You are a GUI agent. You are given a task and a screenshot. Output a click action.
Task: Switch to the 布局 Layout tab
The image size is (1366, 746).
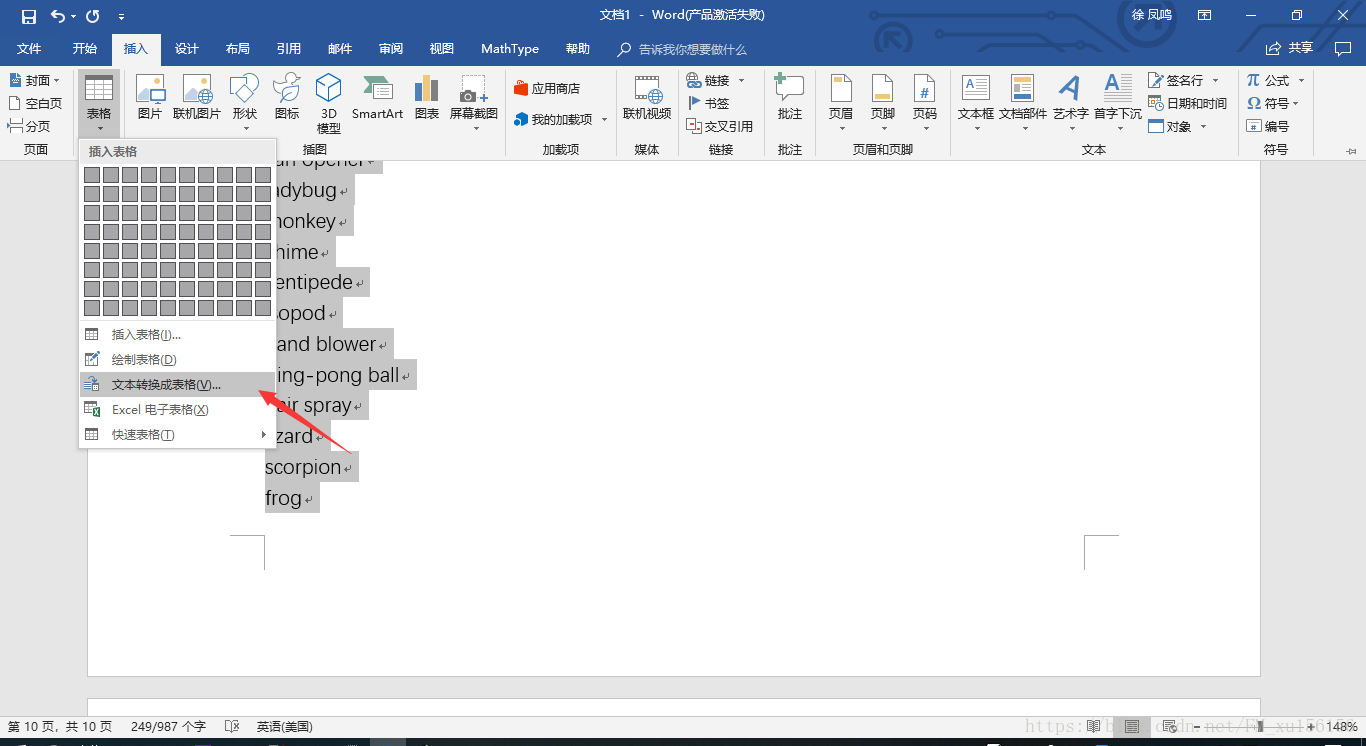(x=238, y=49)
